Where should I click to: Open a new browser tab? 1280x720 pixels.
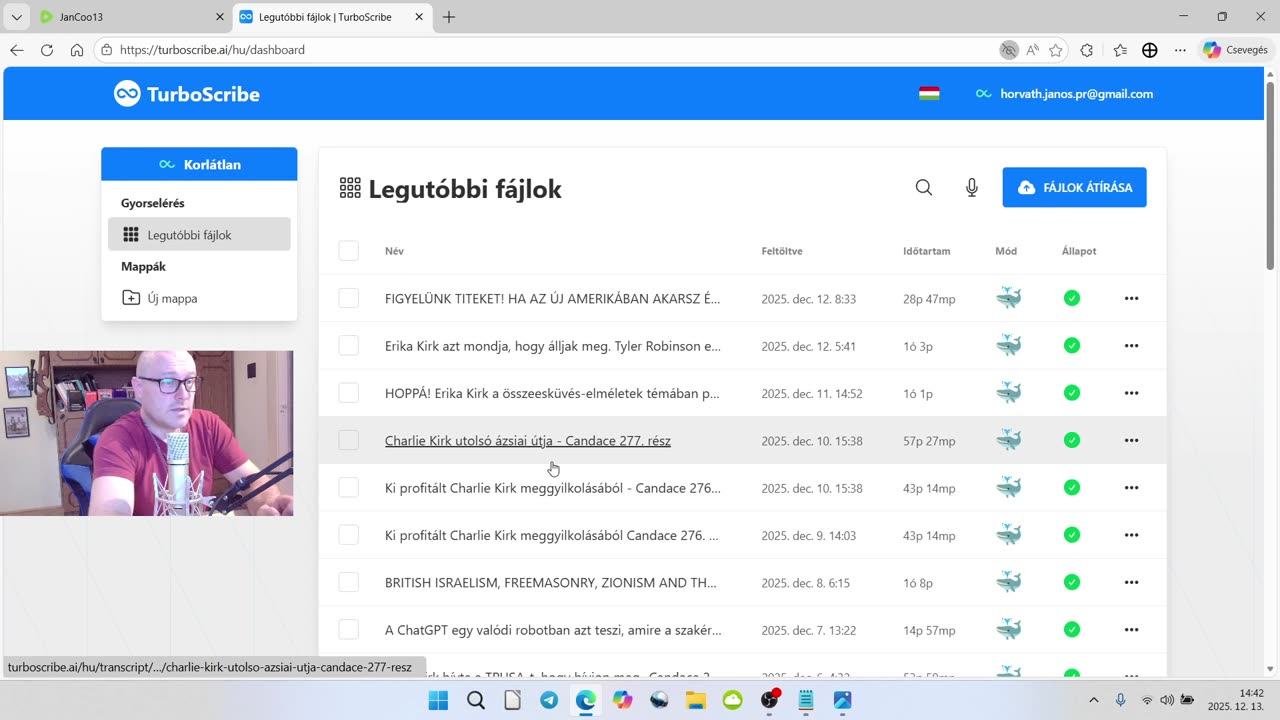point(449,17)
